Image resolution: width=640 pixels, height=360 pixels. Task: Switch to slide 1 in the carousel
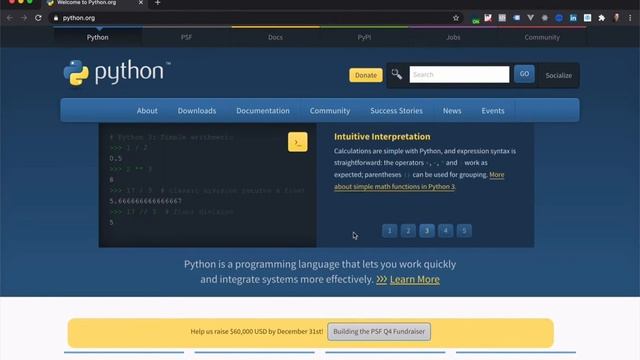(x=389, y=231)
